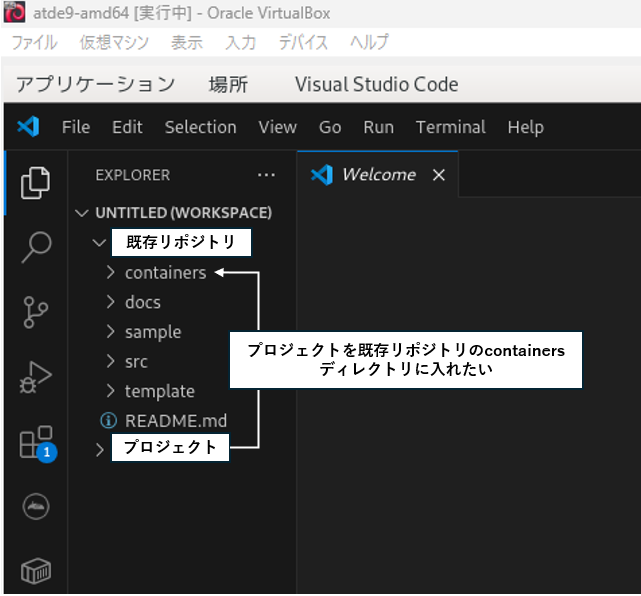Open the Explorer more actions ellipsis
Screen dimensions: 641x596
point(266,175)
